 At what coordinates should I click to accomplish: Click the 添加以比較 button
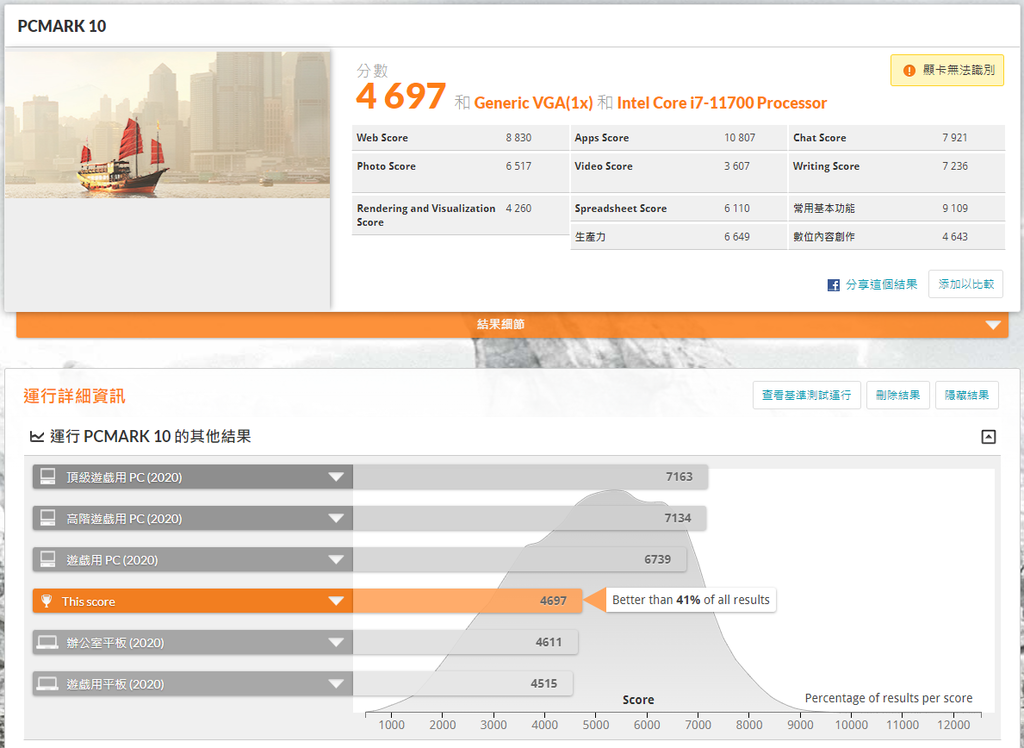click(x=966, y=284)
